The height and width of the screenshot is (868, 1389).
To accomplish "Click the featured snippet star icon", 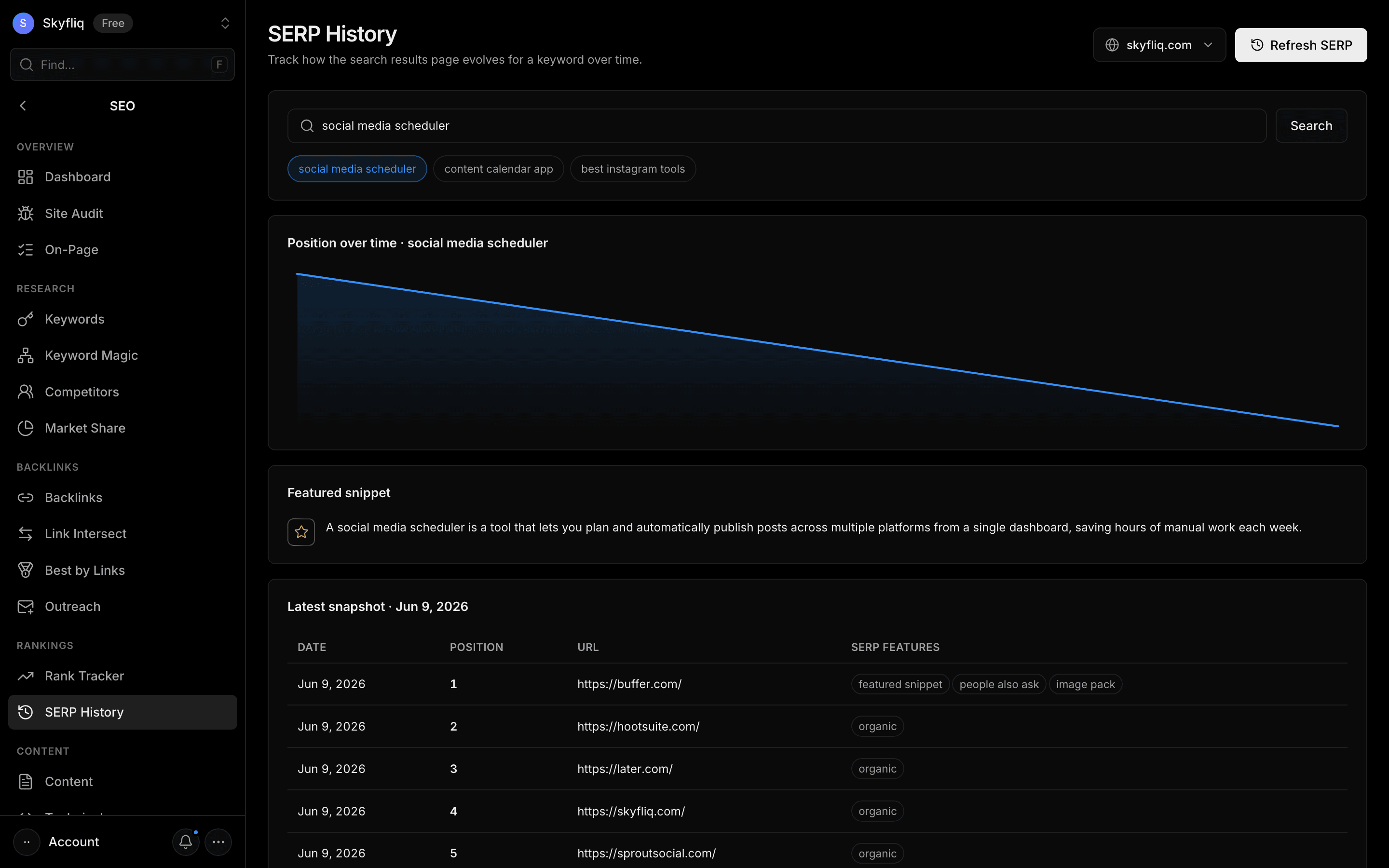I will pos(301,532).
